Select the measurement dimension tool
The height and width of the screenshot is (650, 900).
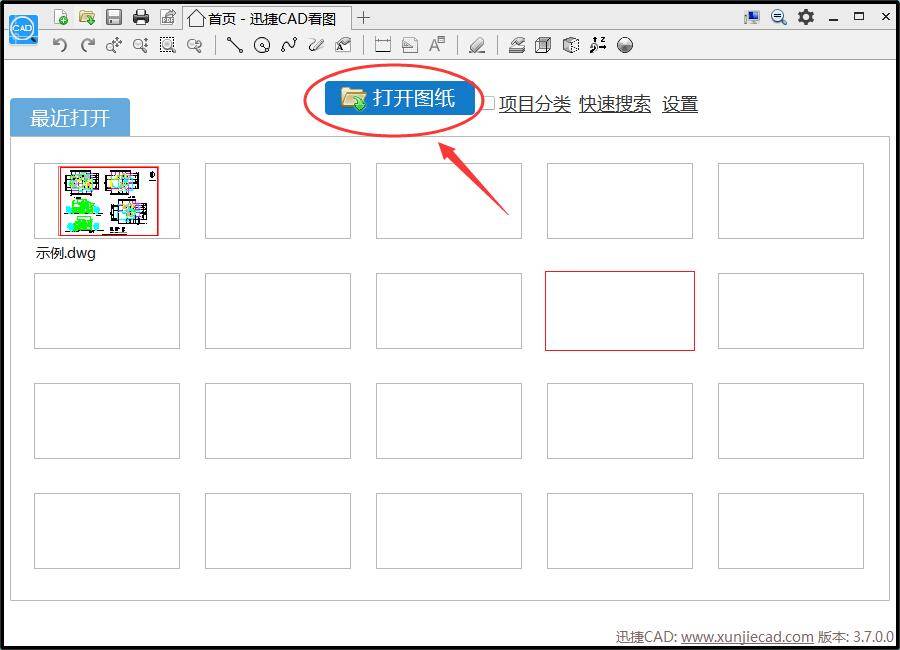click(x=381, y=45)
